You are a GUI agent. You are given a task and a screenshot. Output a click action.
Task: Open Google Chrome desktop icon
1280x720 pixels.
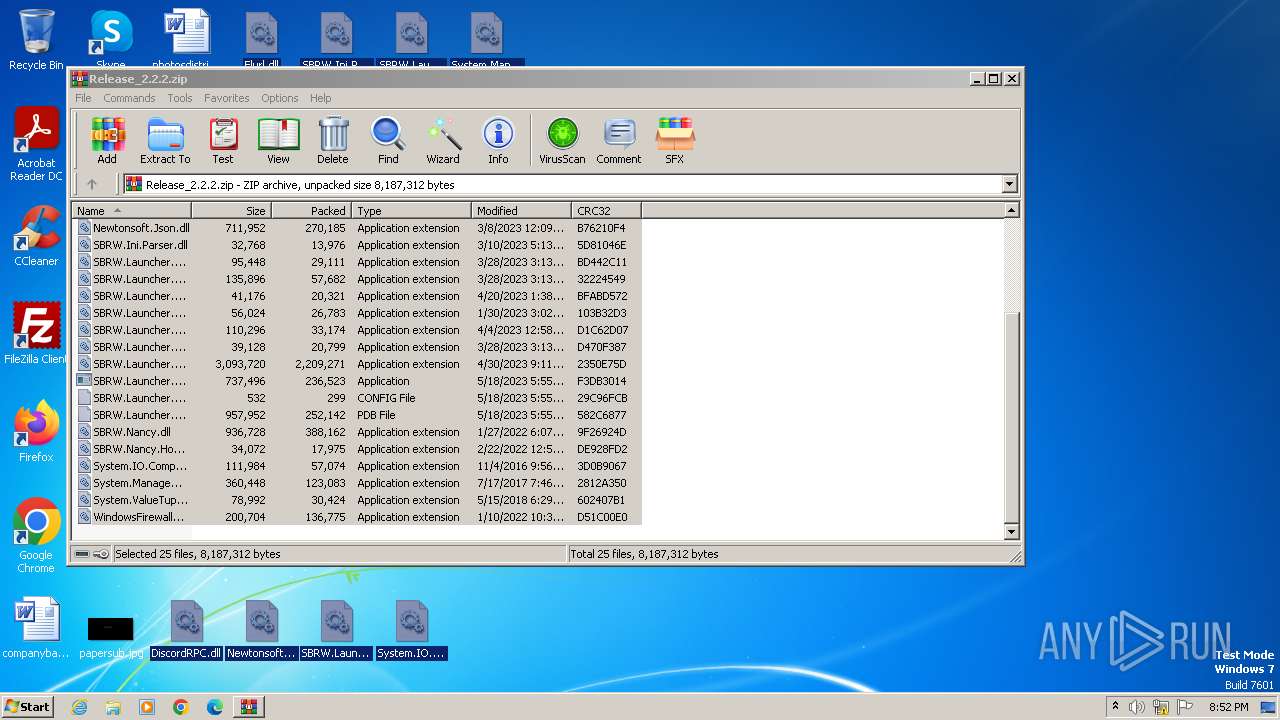coord(36,536)
